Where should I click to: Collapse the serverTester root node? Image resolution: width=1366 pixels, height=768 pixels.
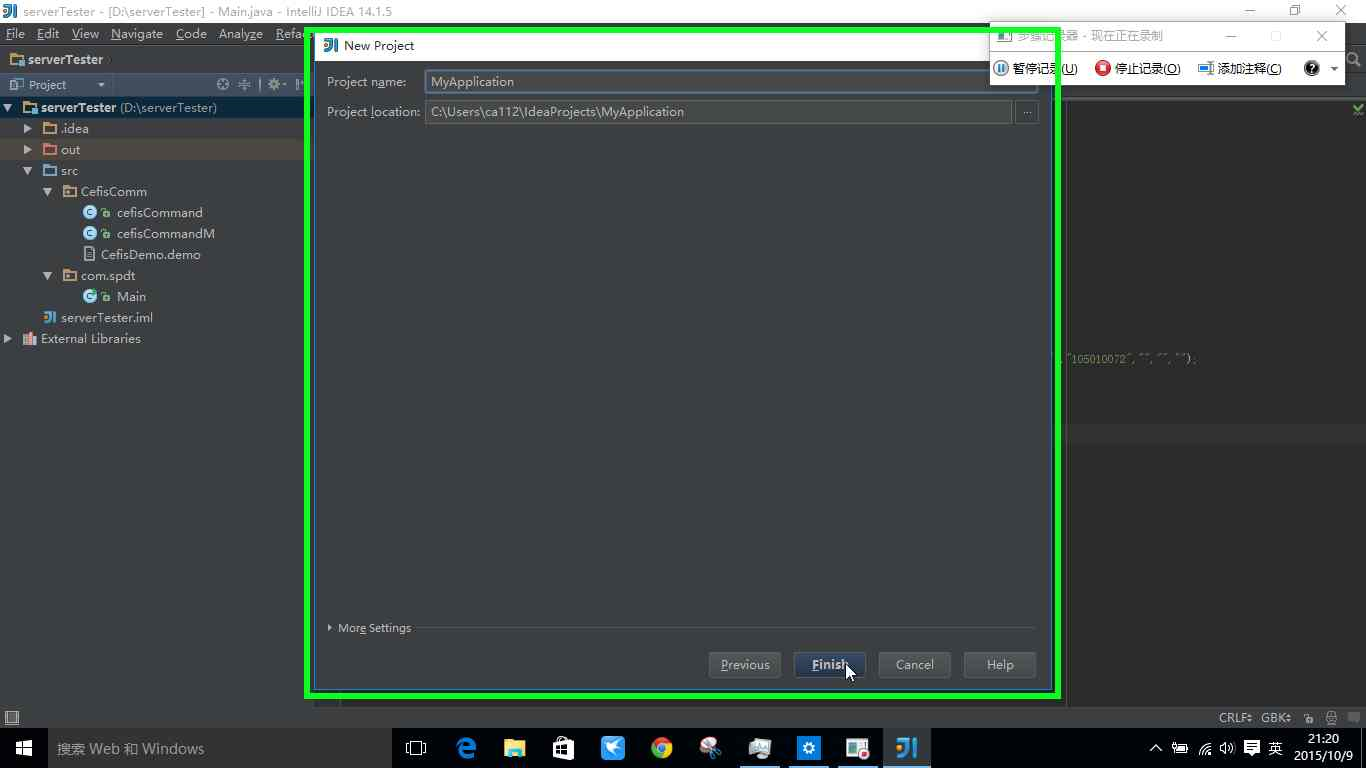(x=8, y=108)
